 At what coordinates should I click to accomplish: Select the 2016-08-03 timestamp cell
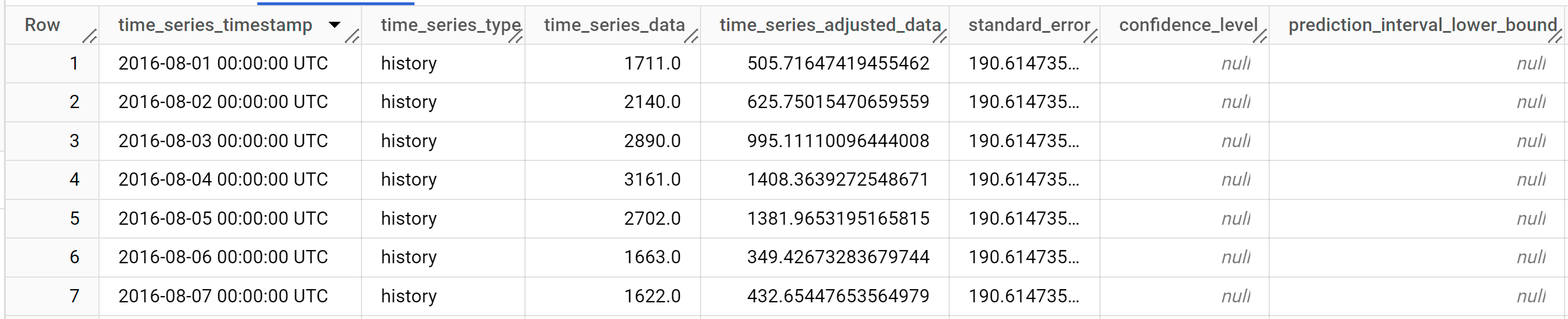tap(223, 141)
